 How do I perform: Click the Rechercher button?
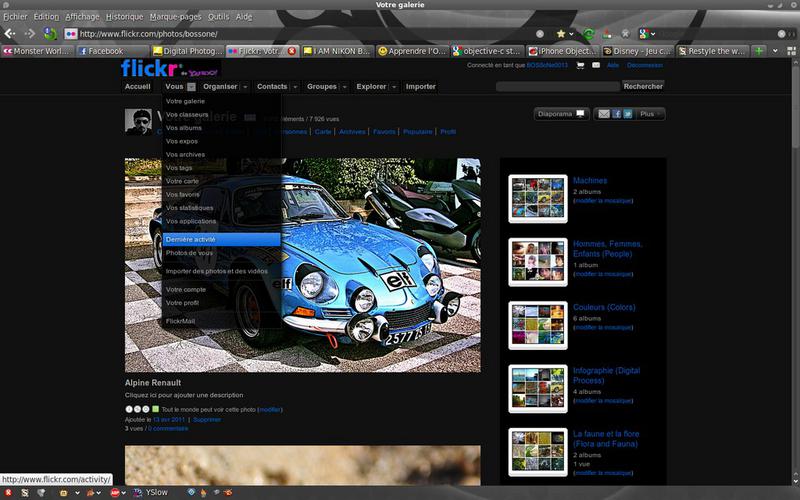tap(643, 86)
